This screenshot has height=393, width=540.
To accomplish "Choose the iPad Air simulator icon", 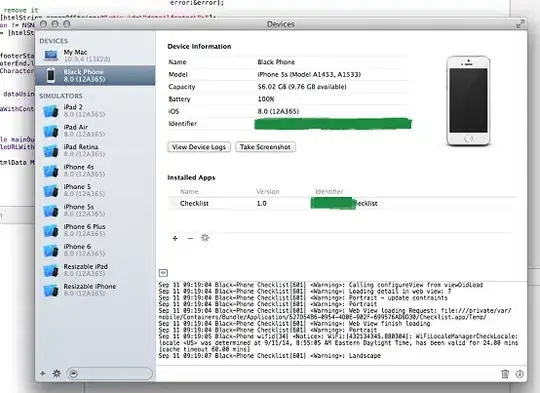I will [x=51, y=131].
